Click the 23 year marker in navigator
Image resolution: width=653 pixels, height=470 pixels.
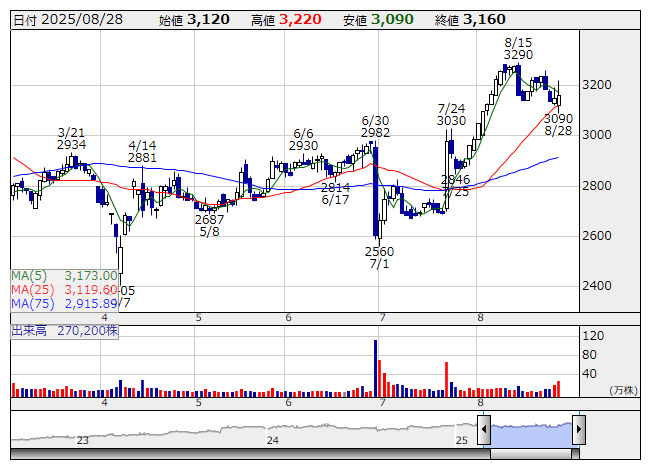pos(82,440)
